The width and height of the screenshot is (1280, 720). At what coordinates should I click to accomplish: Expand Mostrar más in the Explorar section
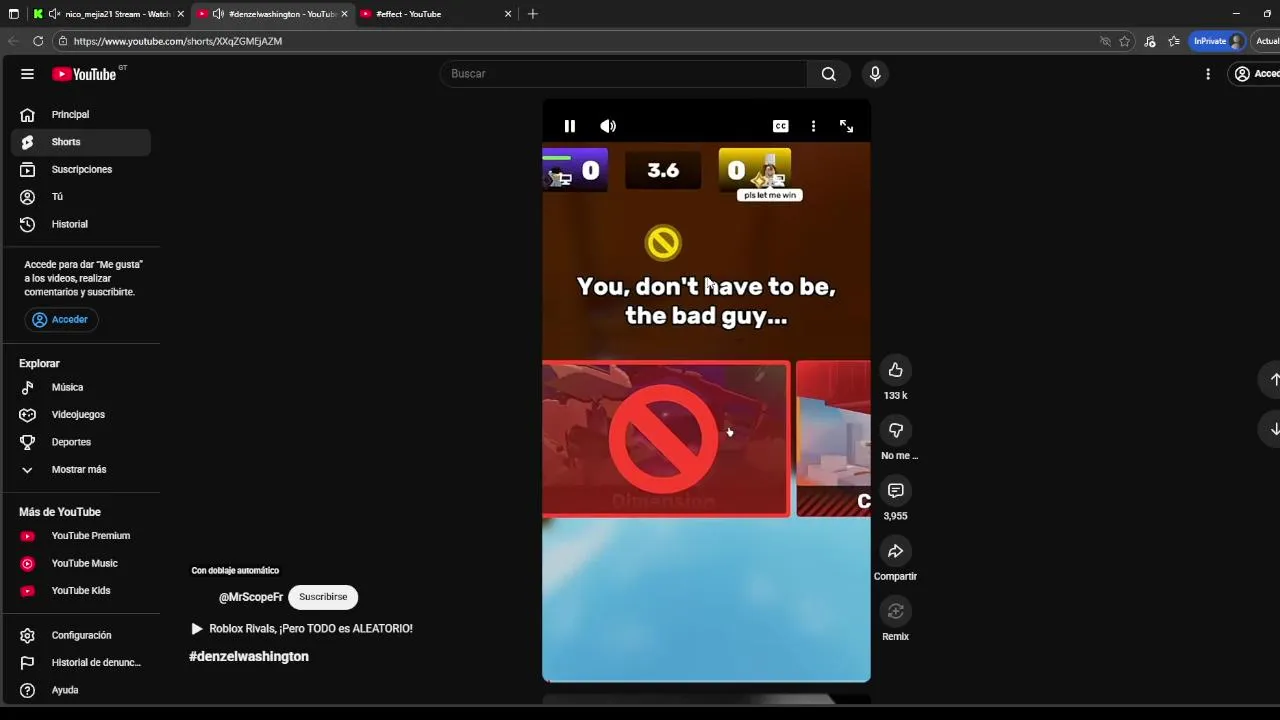pyautogui.click(x=81, y=470)
